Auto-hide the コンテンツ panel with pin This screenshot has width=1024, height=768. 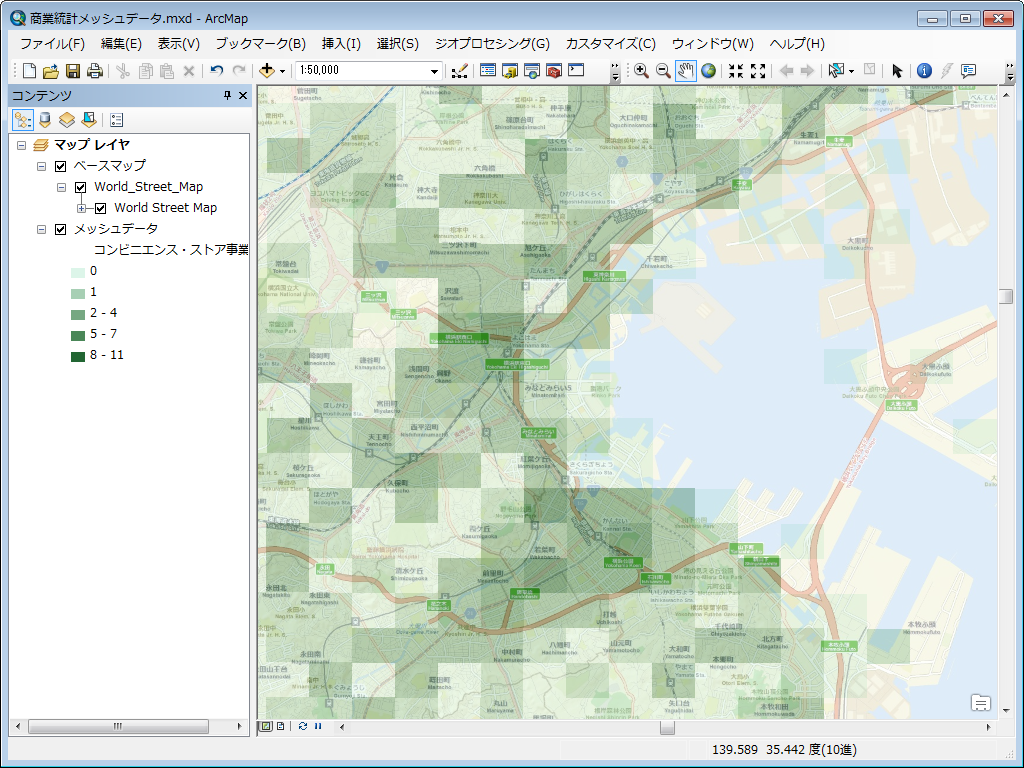[227, 95]
